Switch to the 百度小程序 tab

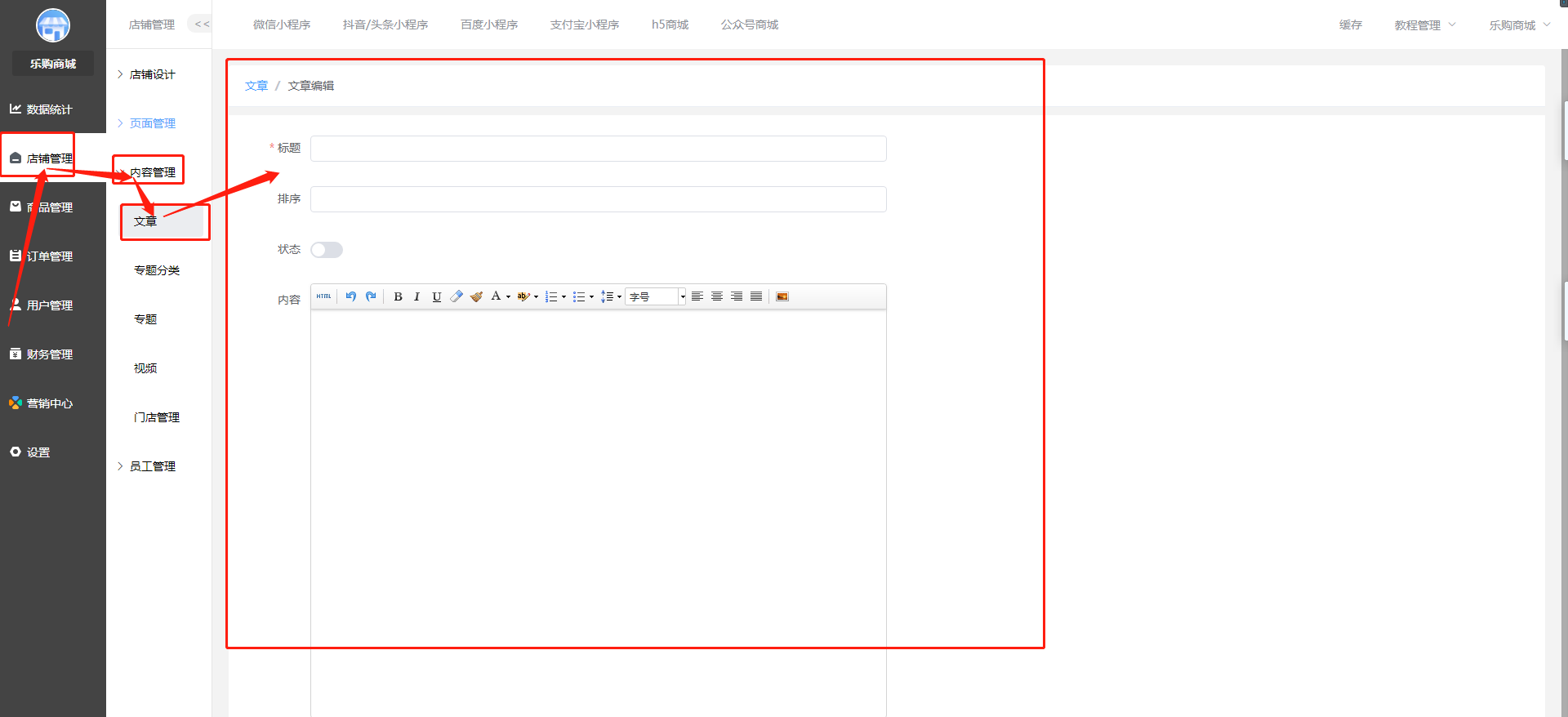pos(489,24)
